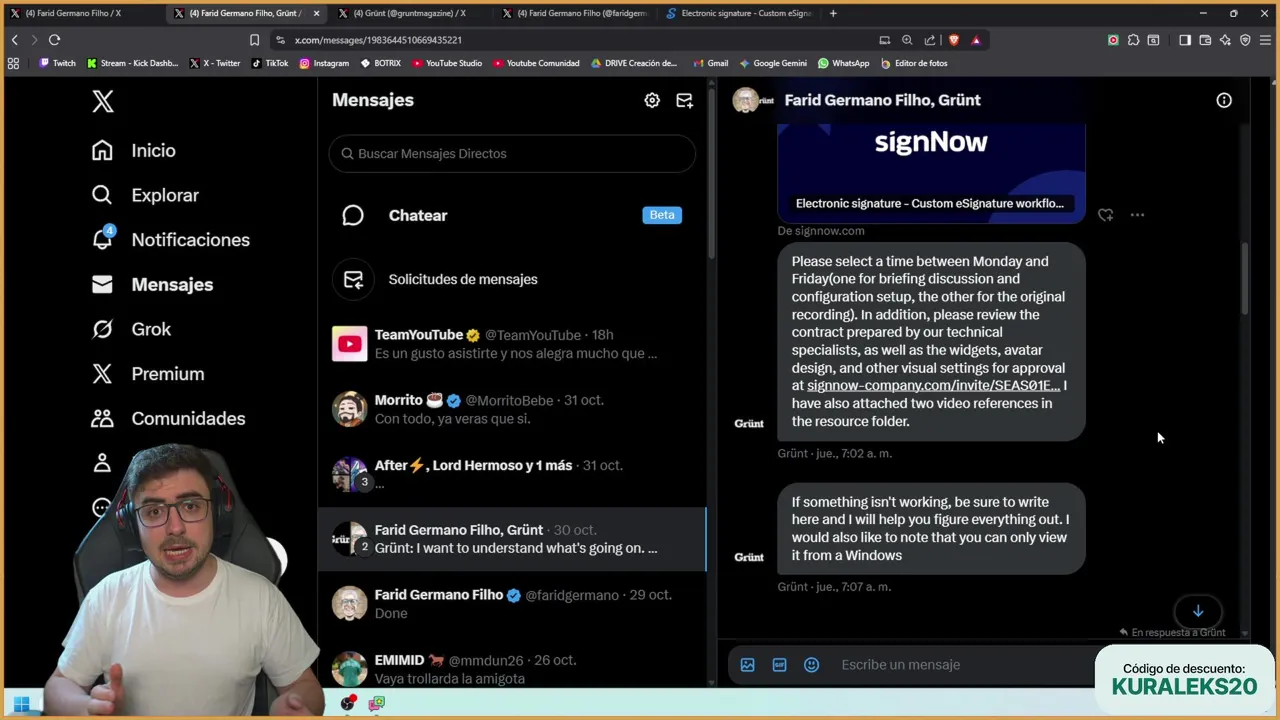Open the browser hamburger menu
Viewport: 1280px width, 720px height.
click(x=1265, y=40)
